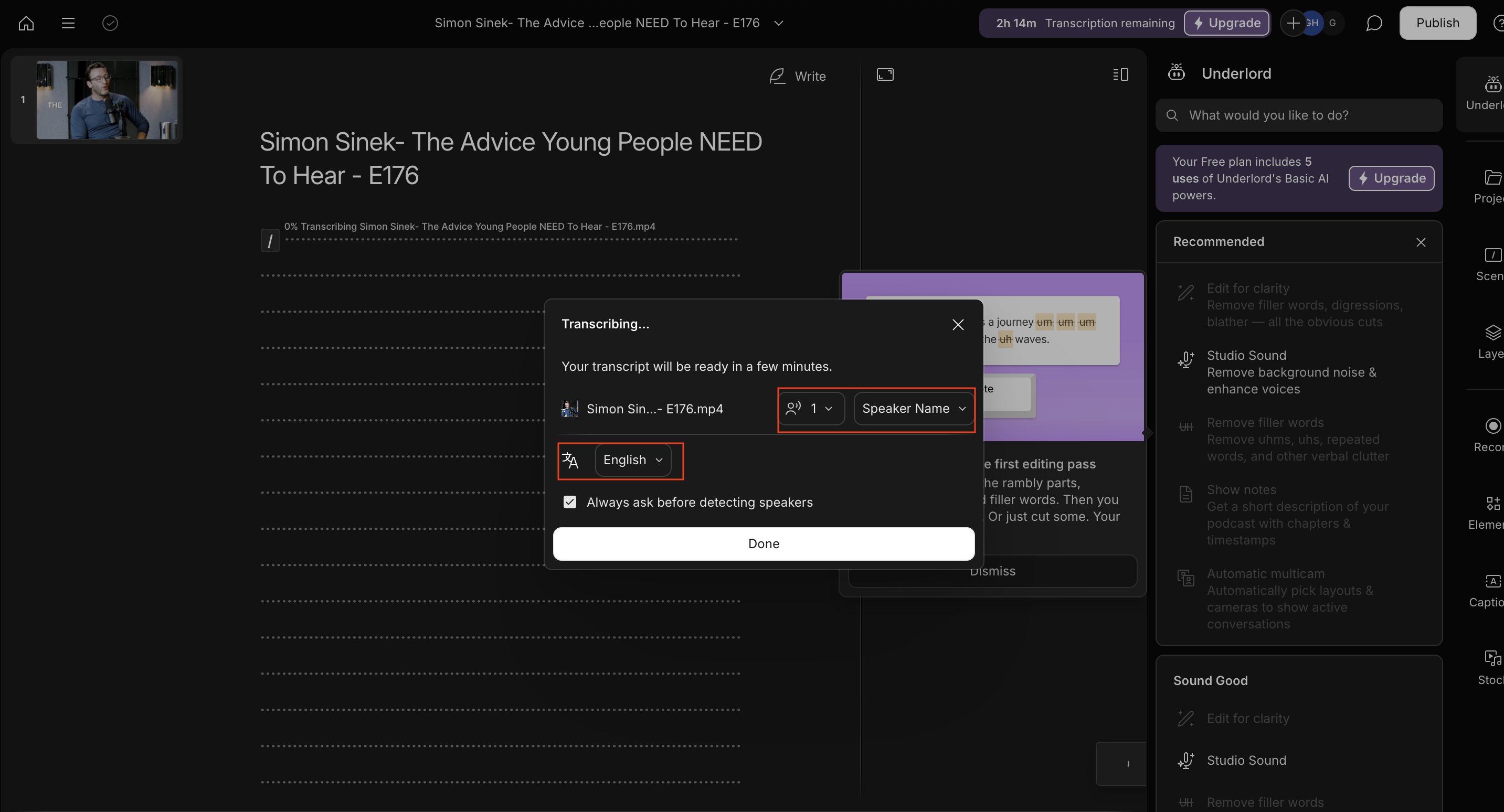The width and height of the screenshot is (1504, 812).
Task: Expand the project title dropdown chevron
Action: coord(778,24)
